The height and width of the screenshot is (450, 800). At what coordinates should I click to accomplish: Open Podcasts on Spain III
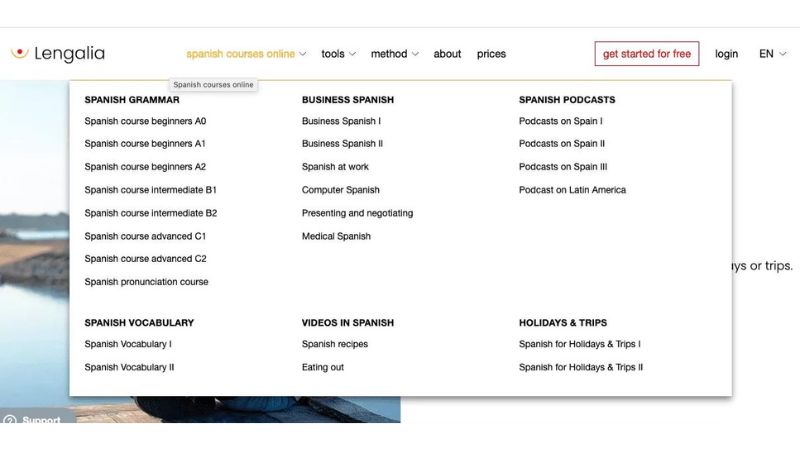[x=563, y=166]
